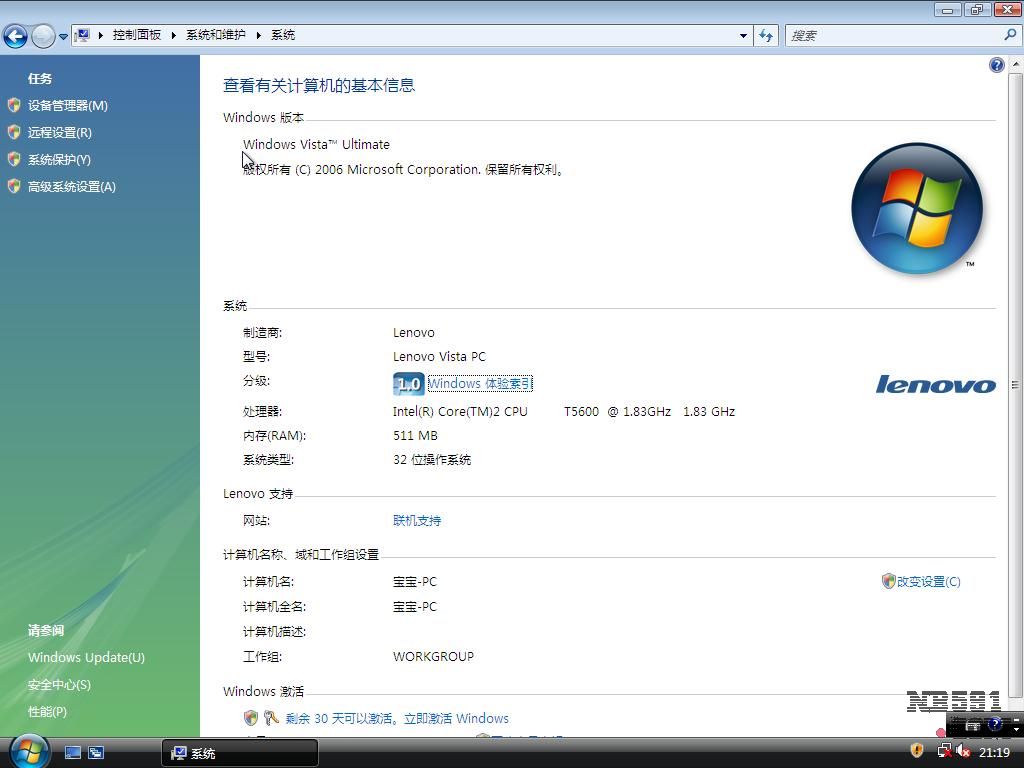Click the Windows 体验索引 link
This screenshot has width=1024, height=768.
click(479, 383)
